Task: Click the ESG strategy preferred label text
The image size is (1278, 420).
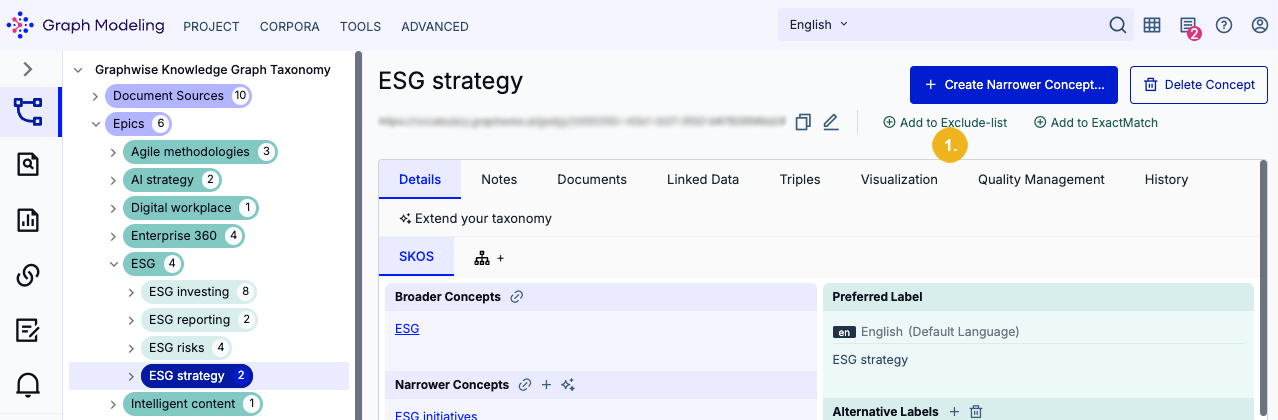Action: [x=870, y=360]
